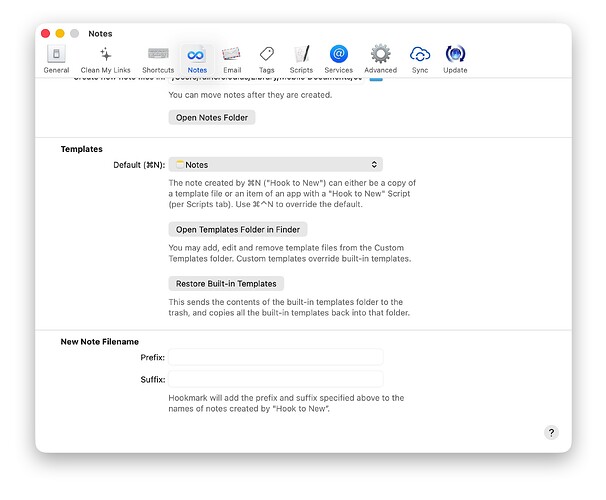Select the Notes infinity icon tab
606x500 pixels.
pyautogui.click(x=197, y=59)
